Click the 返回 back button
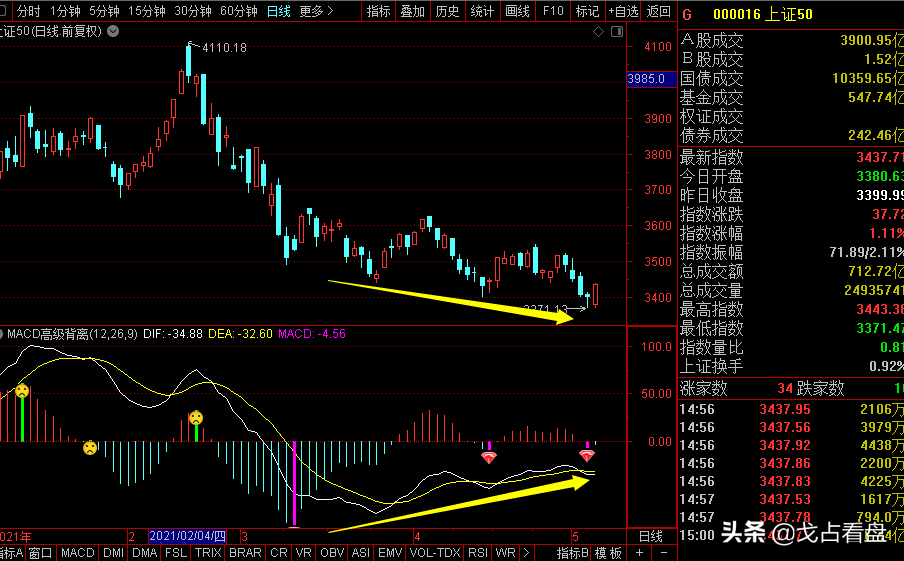904x561 pixels. click(658, 11)
